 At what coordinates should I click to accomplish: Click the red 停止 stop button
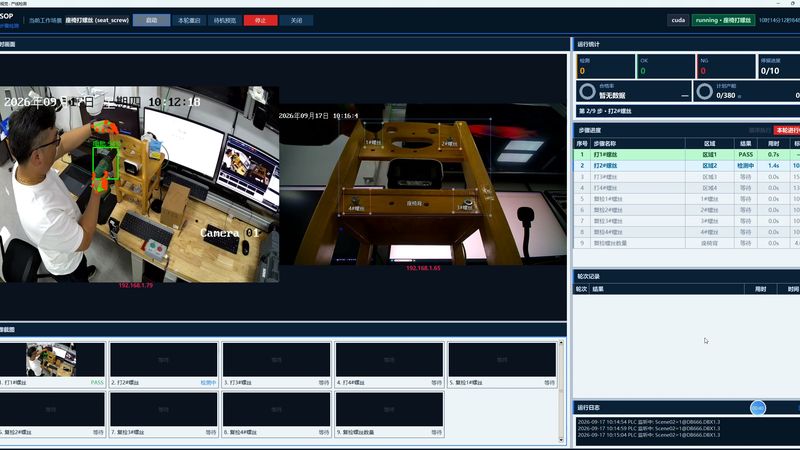pyautogui.click(x=261, y=20)
